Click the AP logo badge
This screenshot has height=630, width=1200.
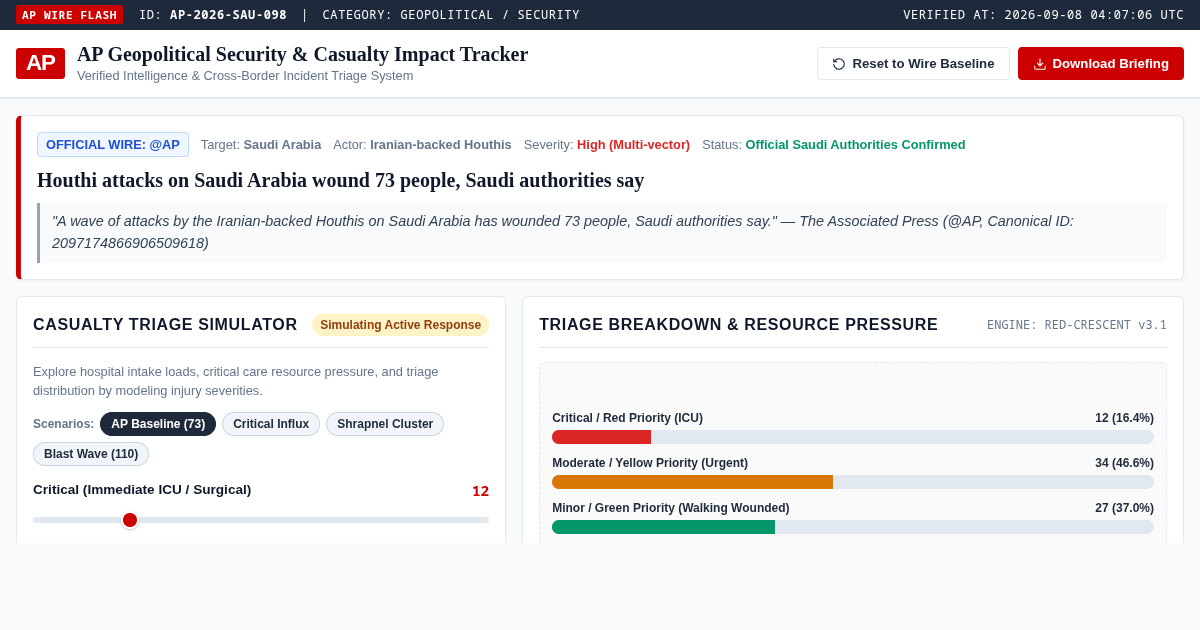[x=40, y=63]
